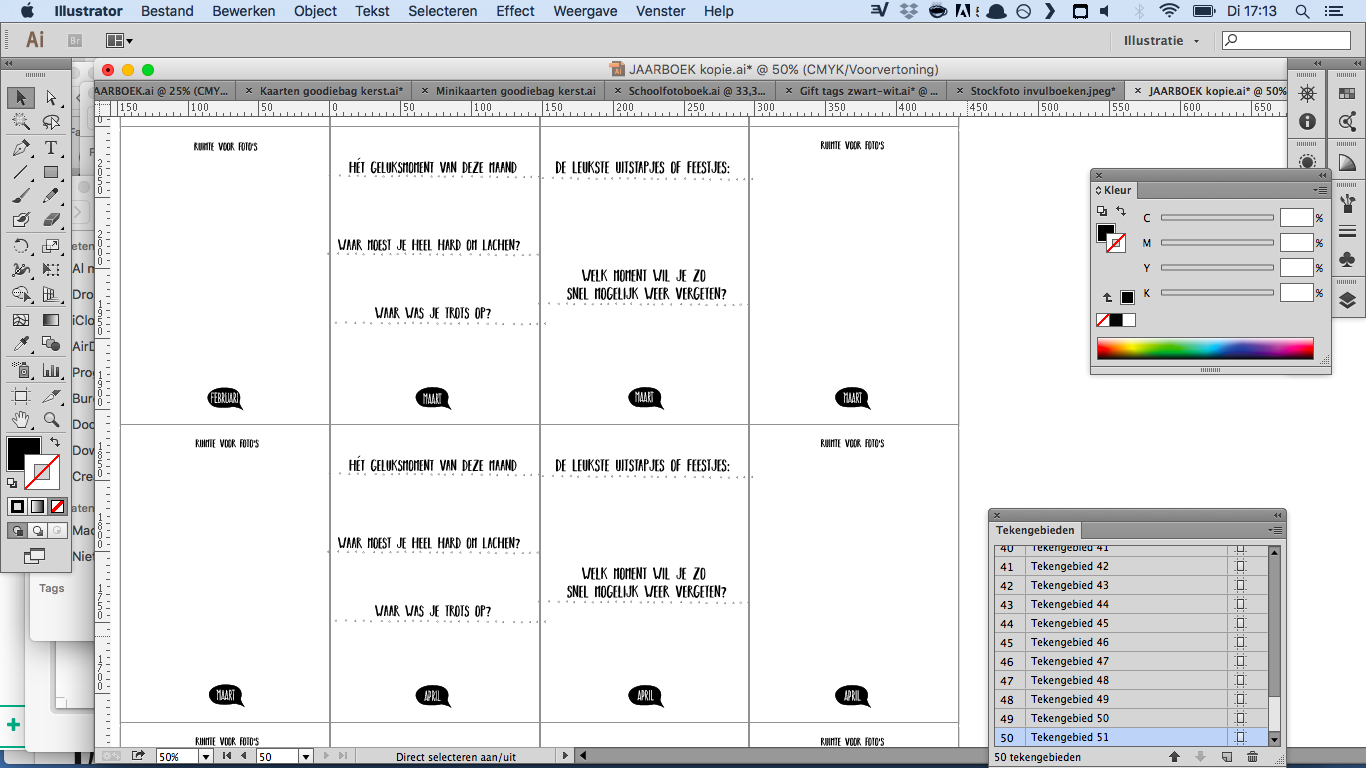Image resolution: width=1366 pixels, height=768 pixels.
Task: Create new artboard in Tekengebieden panel
Action: point(1227,757)
